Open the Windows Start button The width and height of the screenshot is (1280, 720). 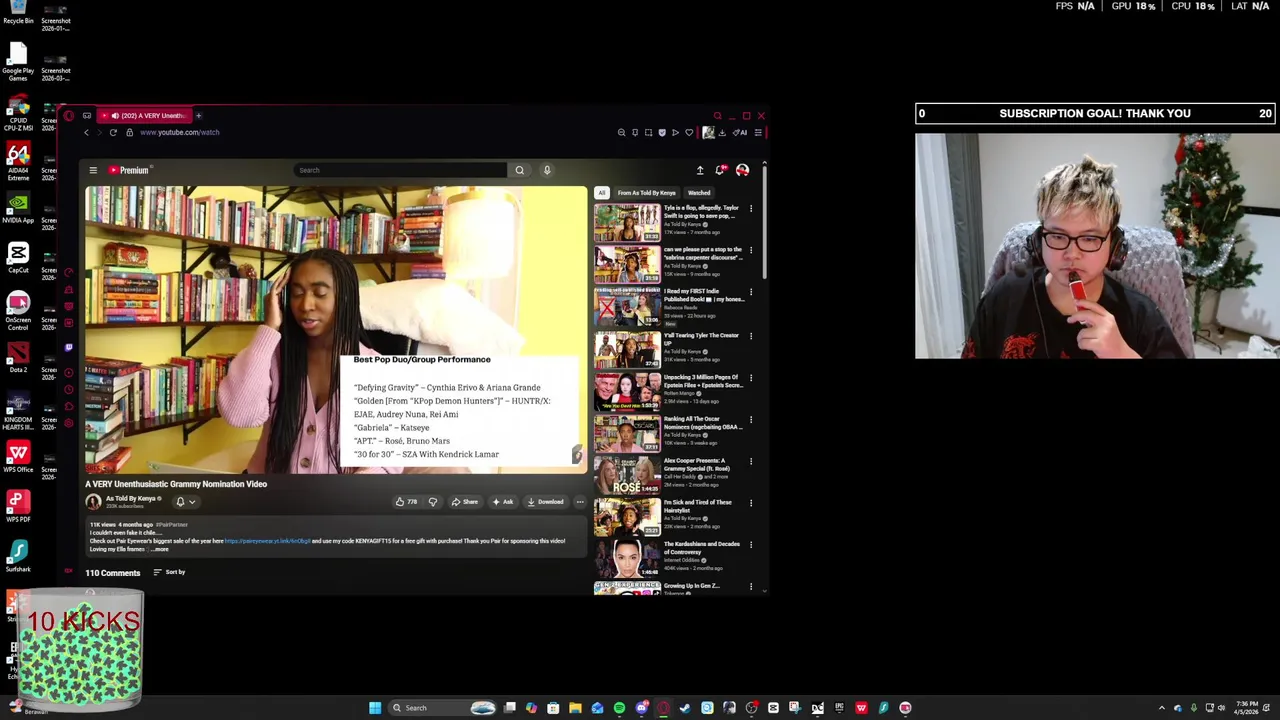375,708
